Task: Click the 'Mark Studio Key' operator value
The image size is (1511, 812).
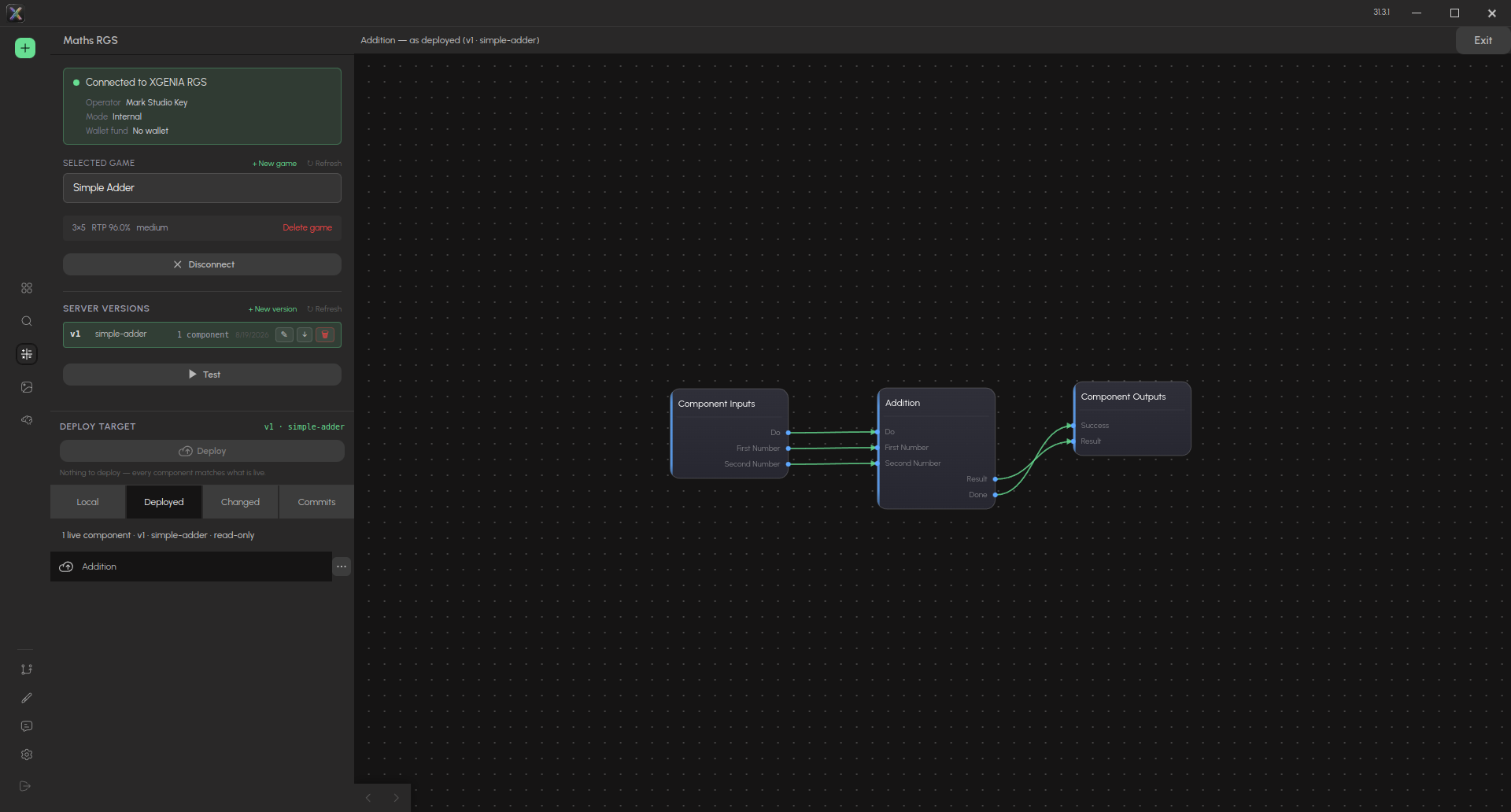Action: pyautogui.click(x=157, y=102)
